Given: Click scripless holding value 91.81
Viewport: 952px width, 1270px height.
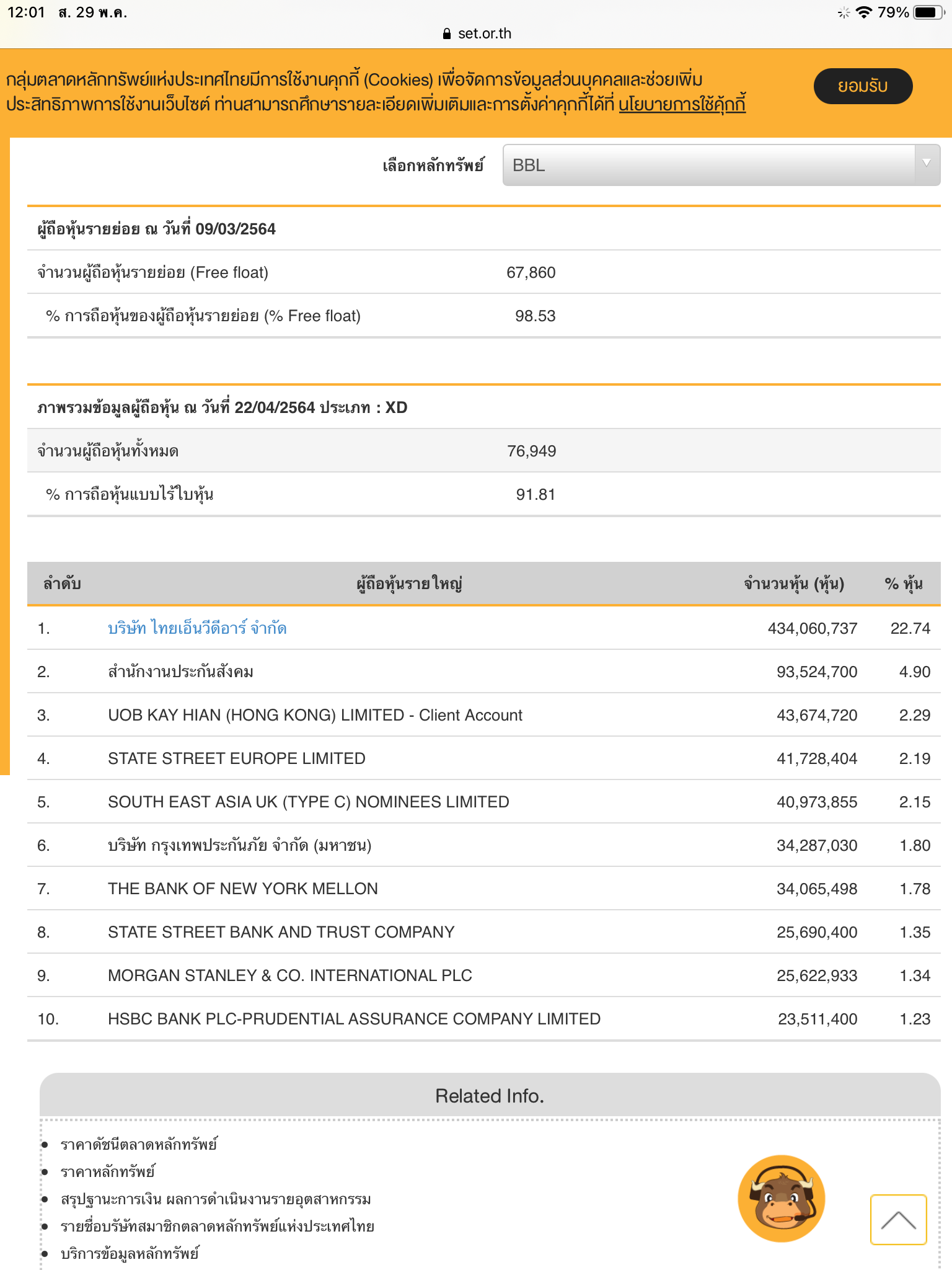Looking at the screenshot, I should coord(535,494).
